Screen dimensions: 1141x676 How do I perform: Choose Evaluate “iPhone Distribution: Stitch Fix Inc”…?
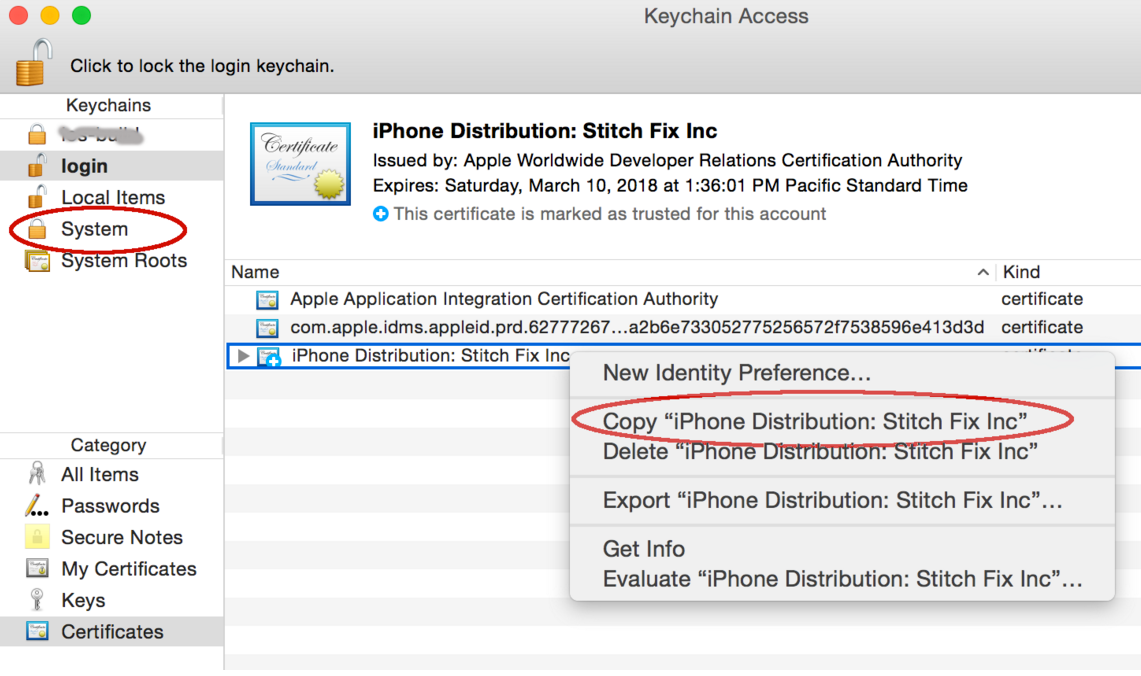[843, 578]
